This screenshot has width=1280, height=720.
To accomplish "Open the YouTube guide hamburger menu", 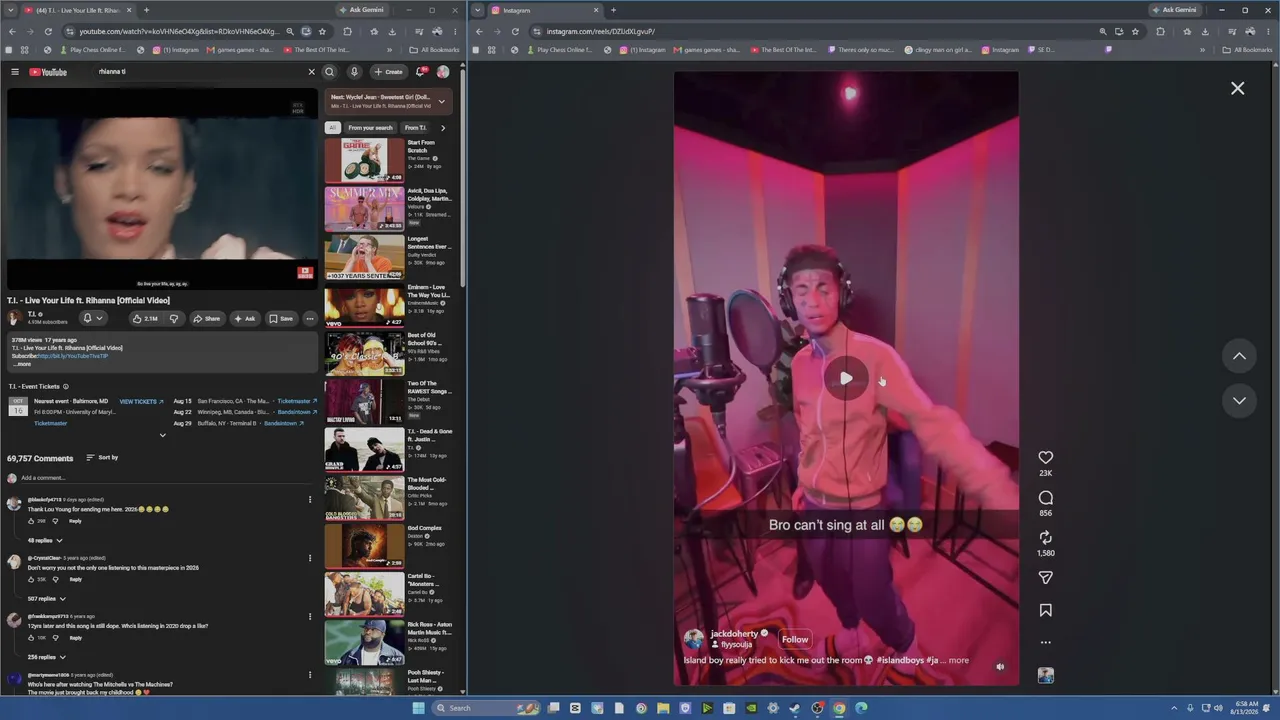I will pyautogui.click(x=15, y=72).
